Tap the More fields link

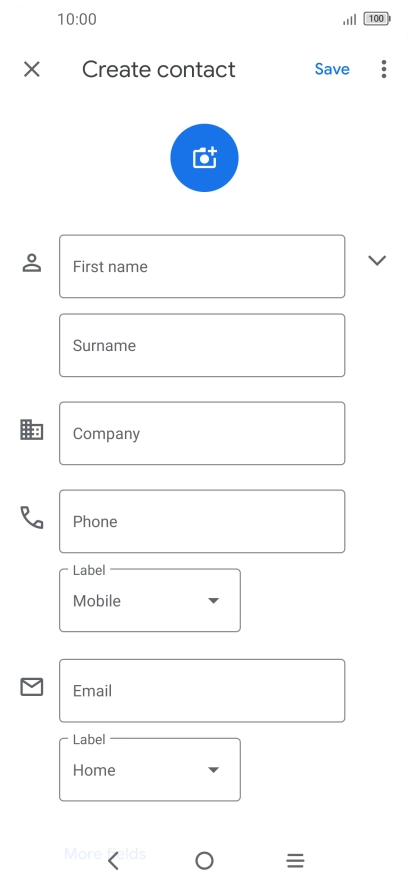point(105,853)
